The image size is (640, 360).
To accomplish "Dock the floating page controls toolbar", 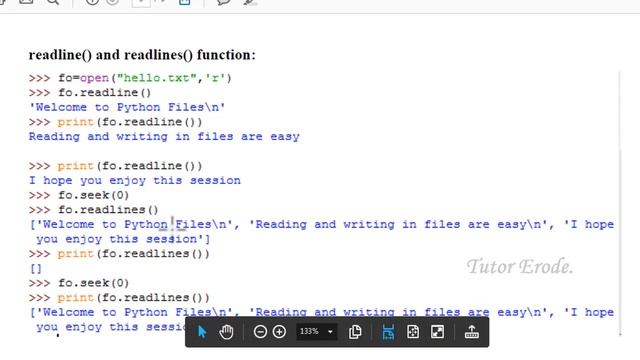I will click(x=472, y=332).
